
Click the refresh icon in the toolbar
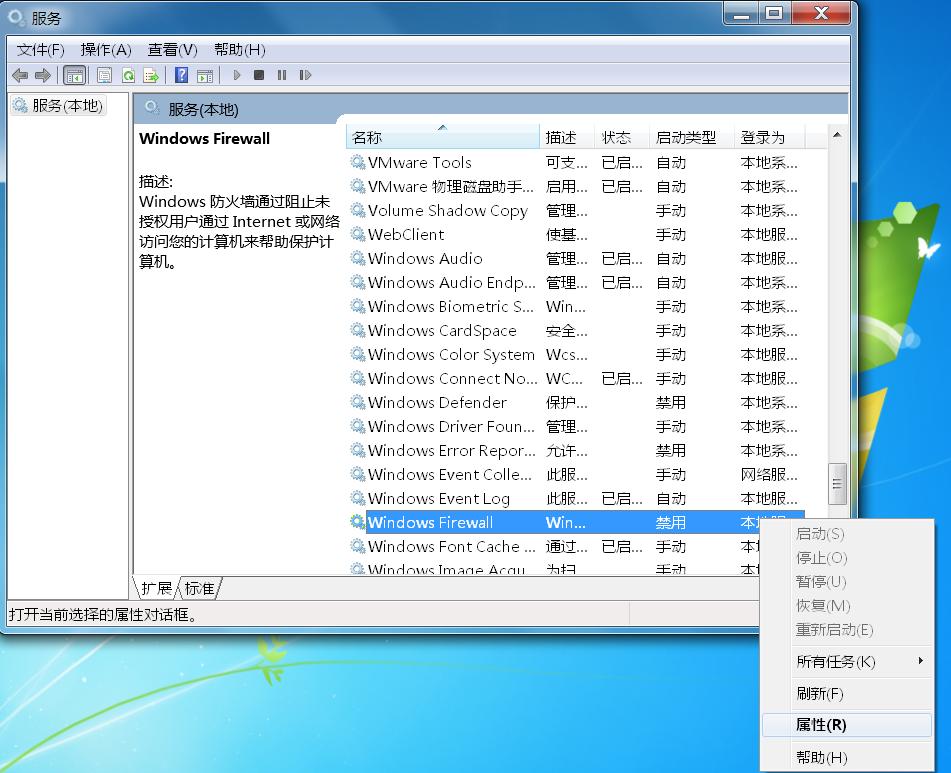(129, 75)
